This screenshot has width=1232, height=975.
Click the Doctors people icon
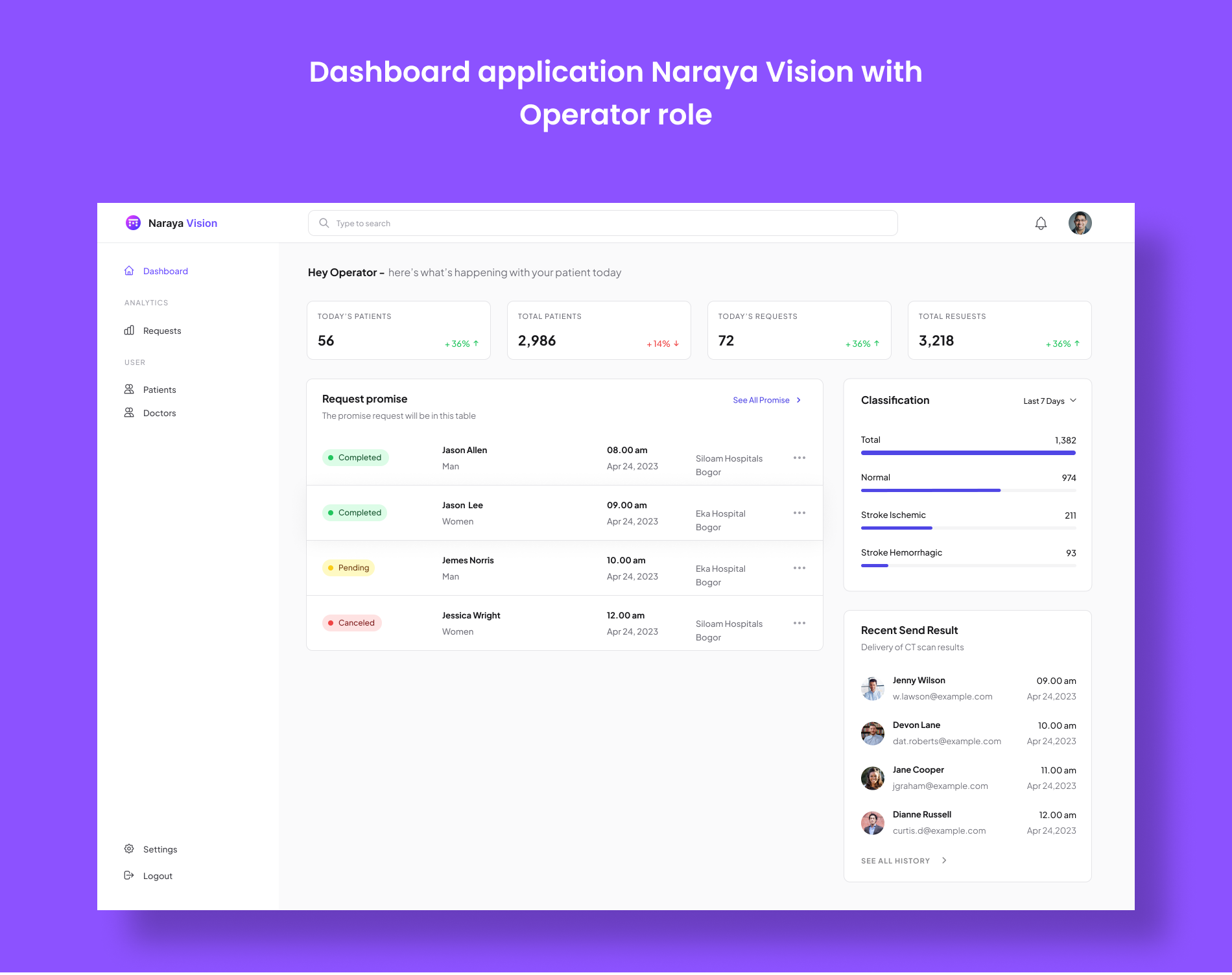(129, 413)
